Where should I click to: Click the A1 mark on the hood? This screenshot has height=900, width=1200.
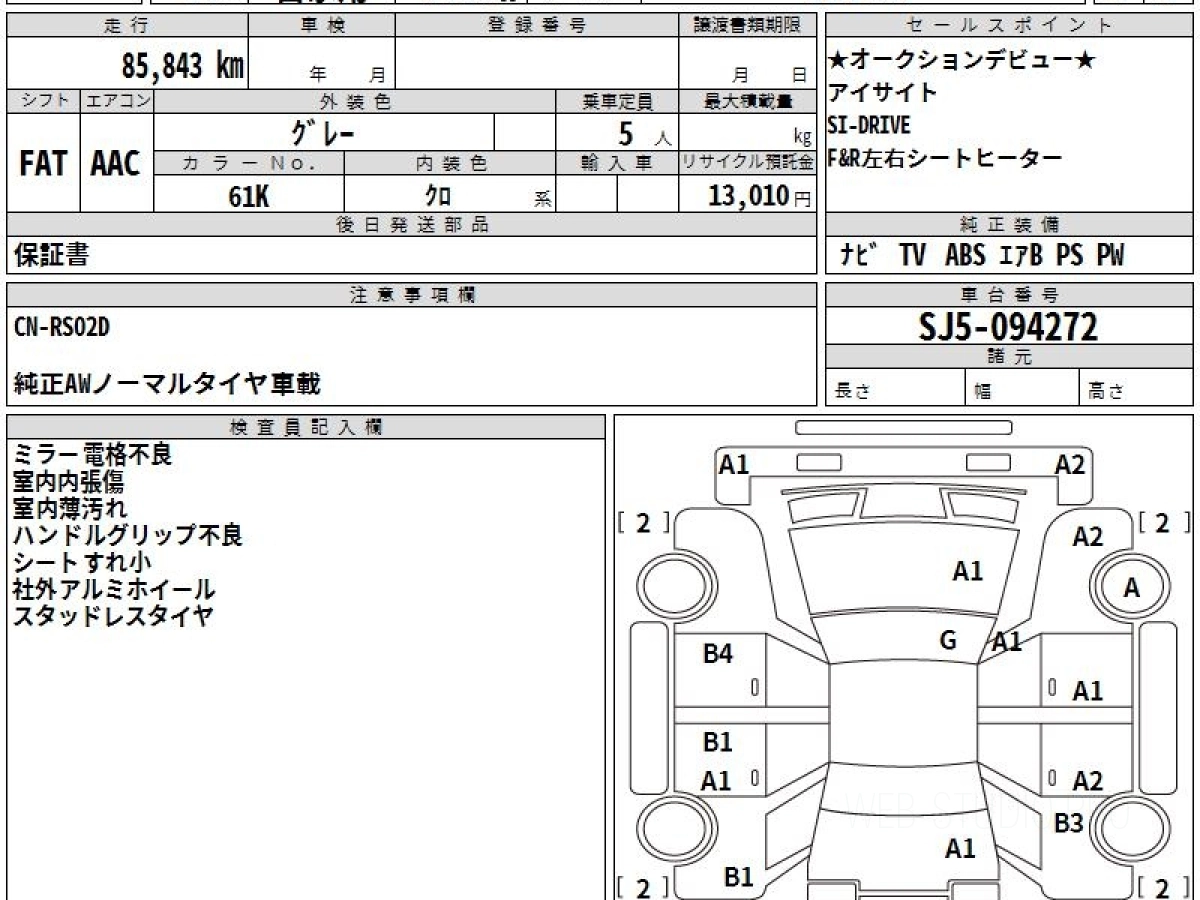pos(967,571)
